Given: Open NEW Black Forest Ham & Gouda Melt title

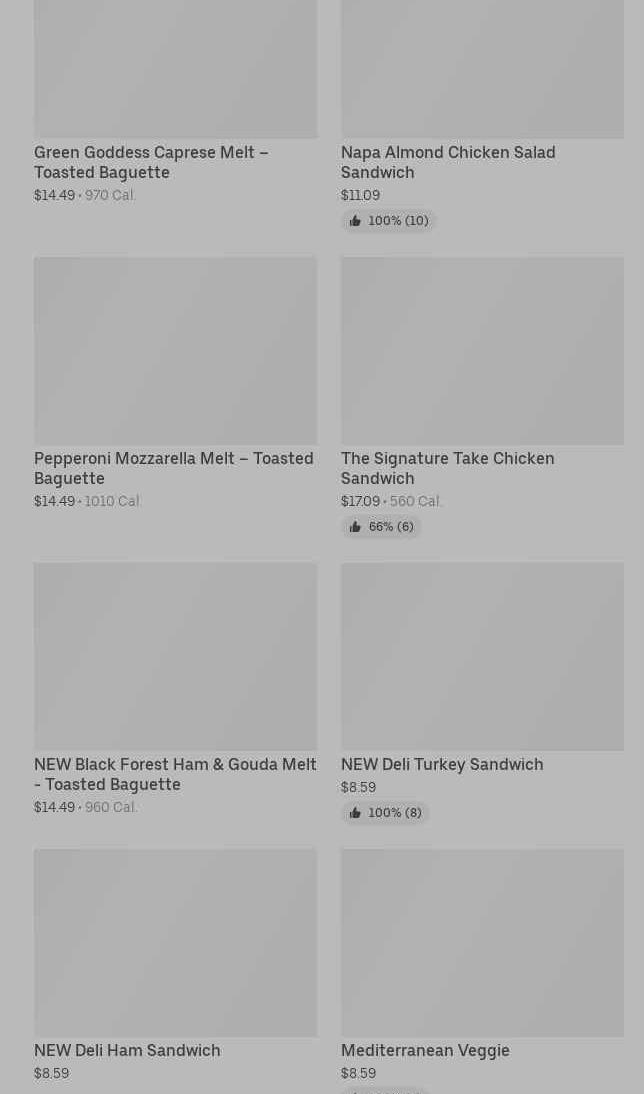Looking at the screenshot, I should pos(175,774).
